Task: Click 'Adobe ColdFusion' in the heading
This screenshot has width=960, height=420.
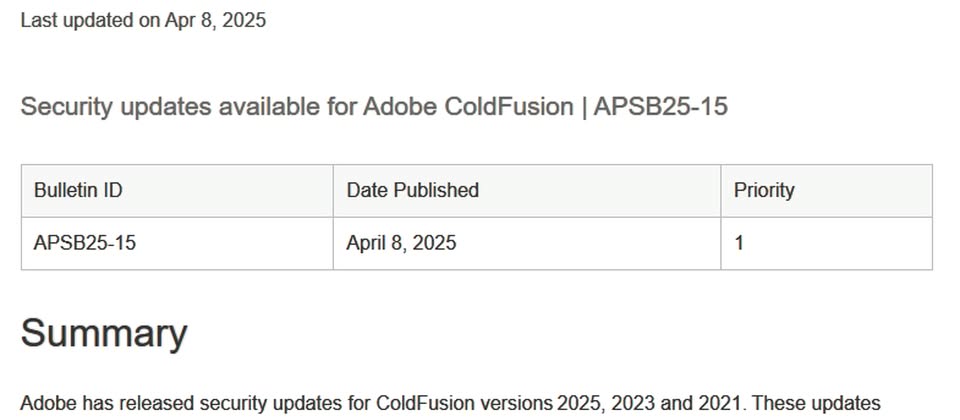Action: pos(468,107)
